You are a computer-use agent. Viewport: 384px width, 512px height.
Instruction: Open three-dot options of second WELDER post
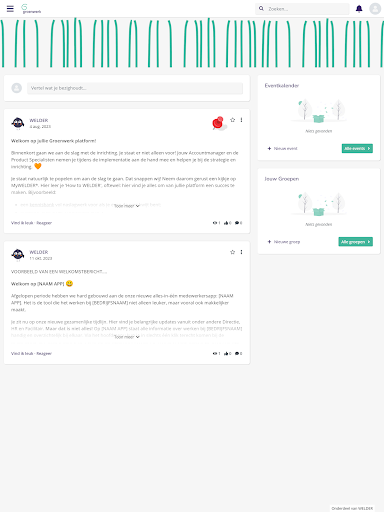[241, 252]
